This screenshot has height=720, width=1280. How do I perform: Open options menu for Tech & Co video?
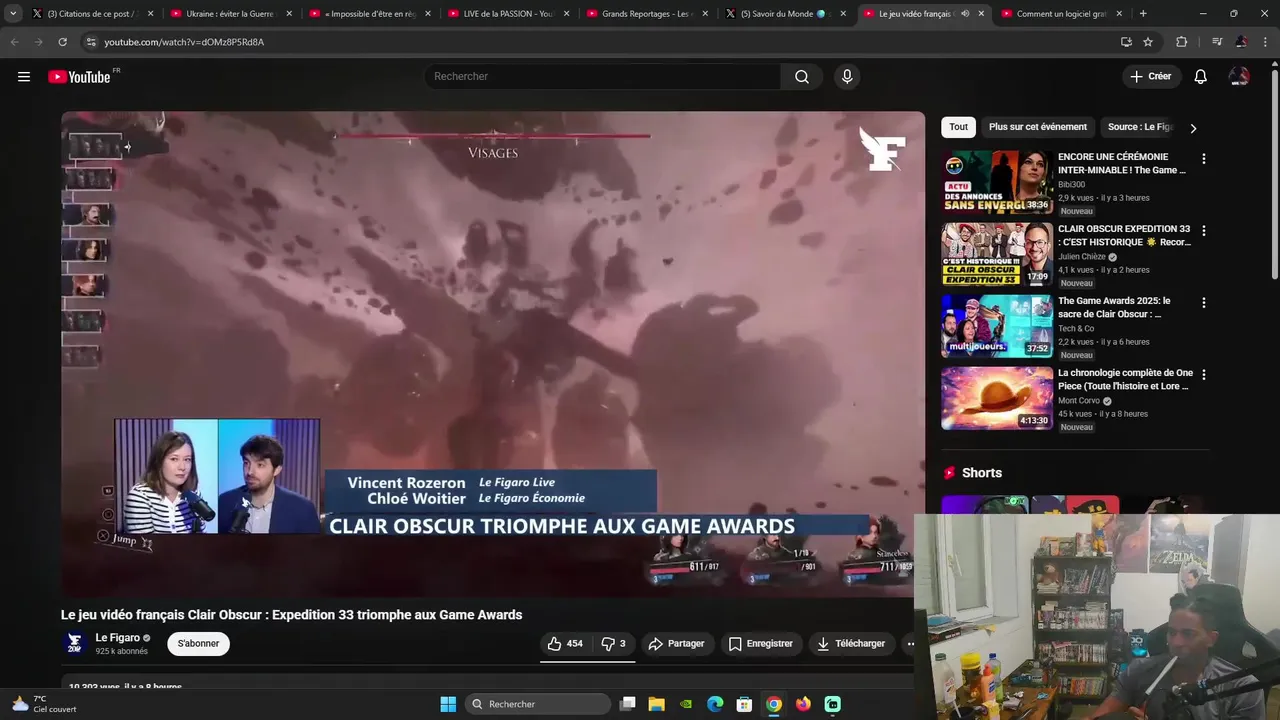click(x=1203, y=303)
